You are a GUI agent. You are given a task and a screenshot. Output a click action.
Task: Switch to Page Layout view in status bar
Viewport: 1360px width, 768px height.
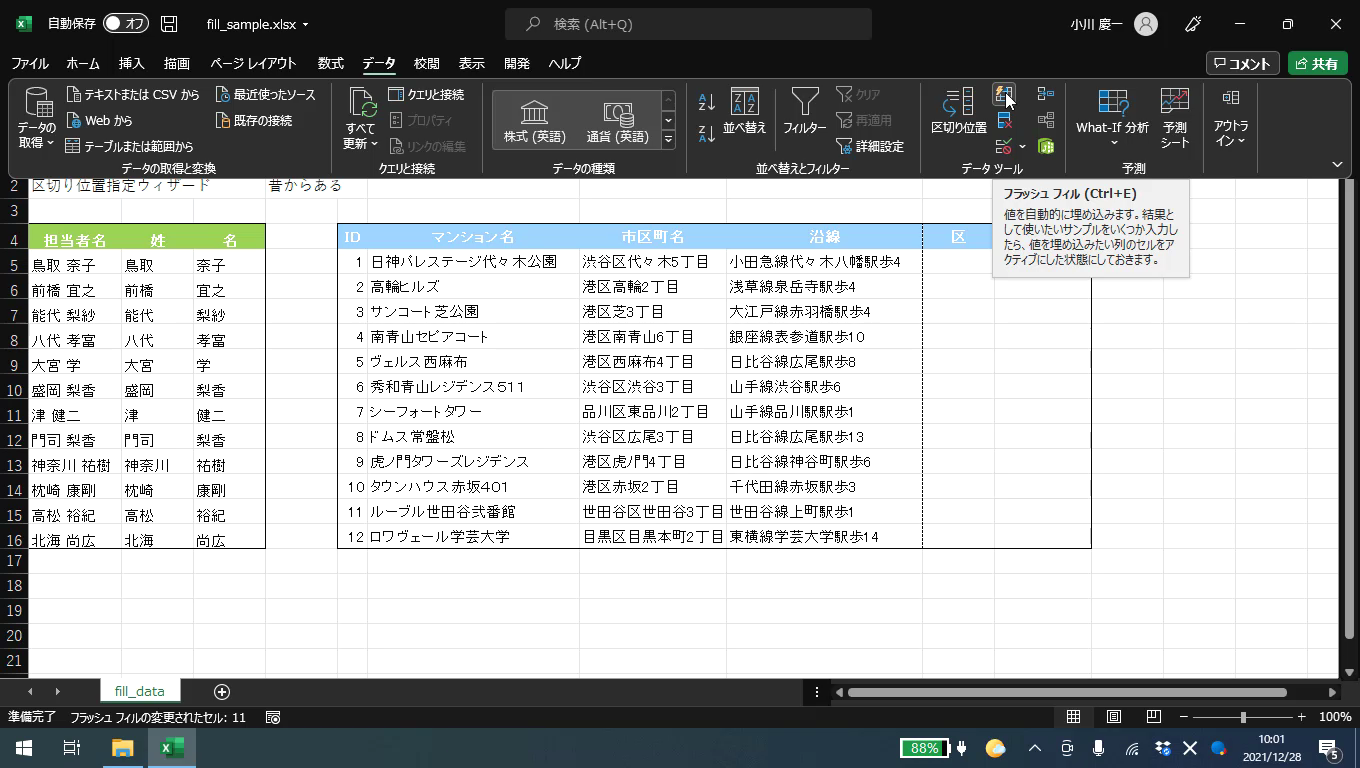click(x=1113, y=717)
